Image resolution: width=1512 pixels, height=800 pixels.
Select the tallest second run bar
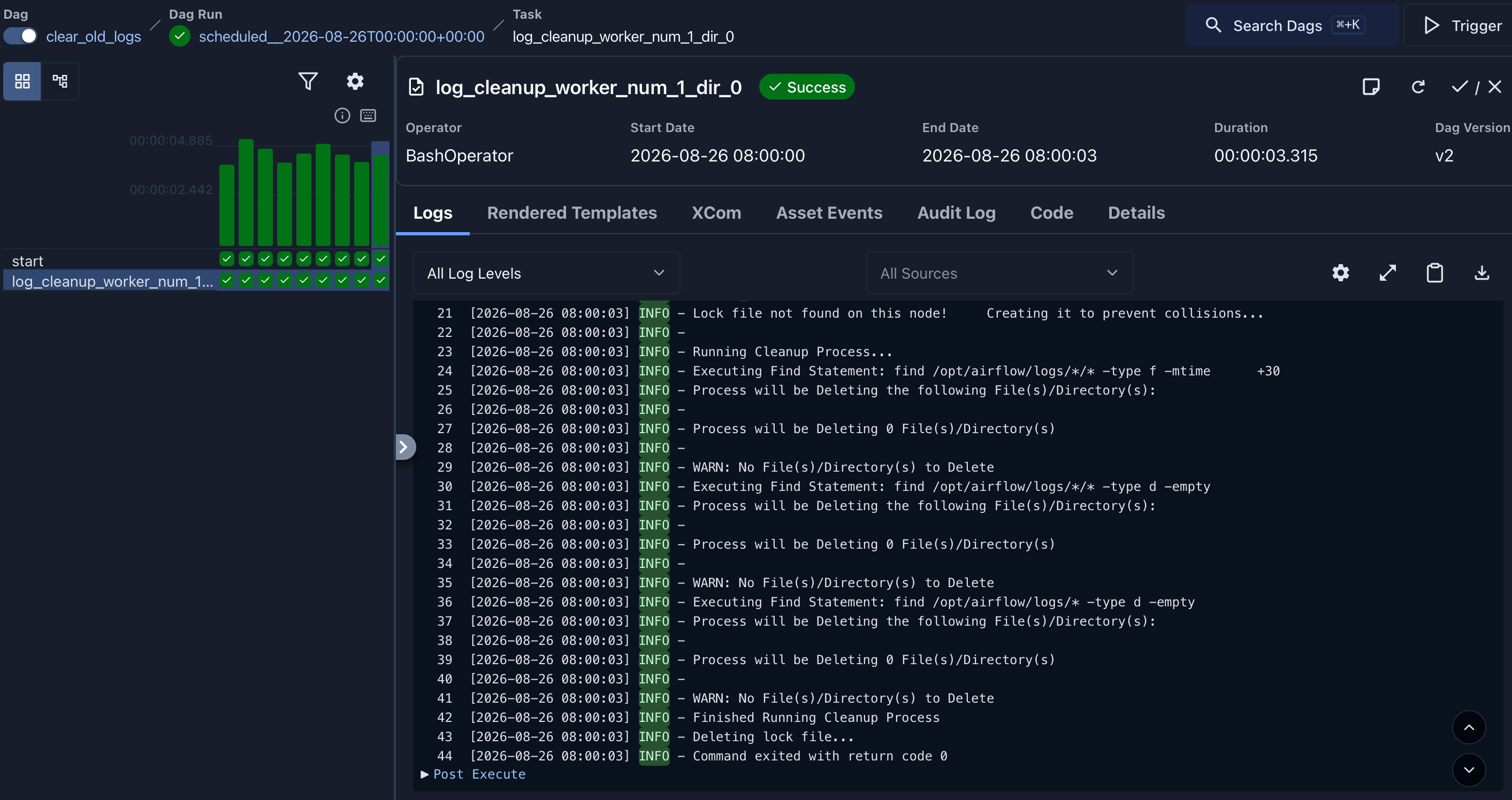pos(246,193)
